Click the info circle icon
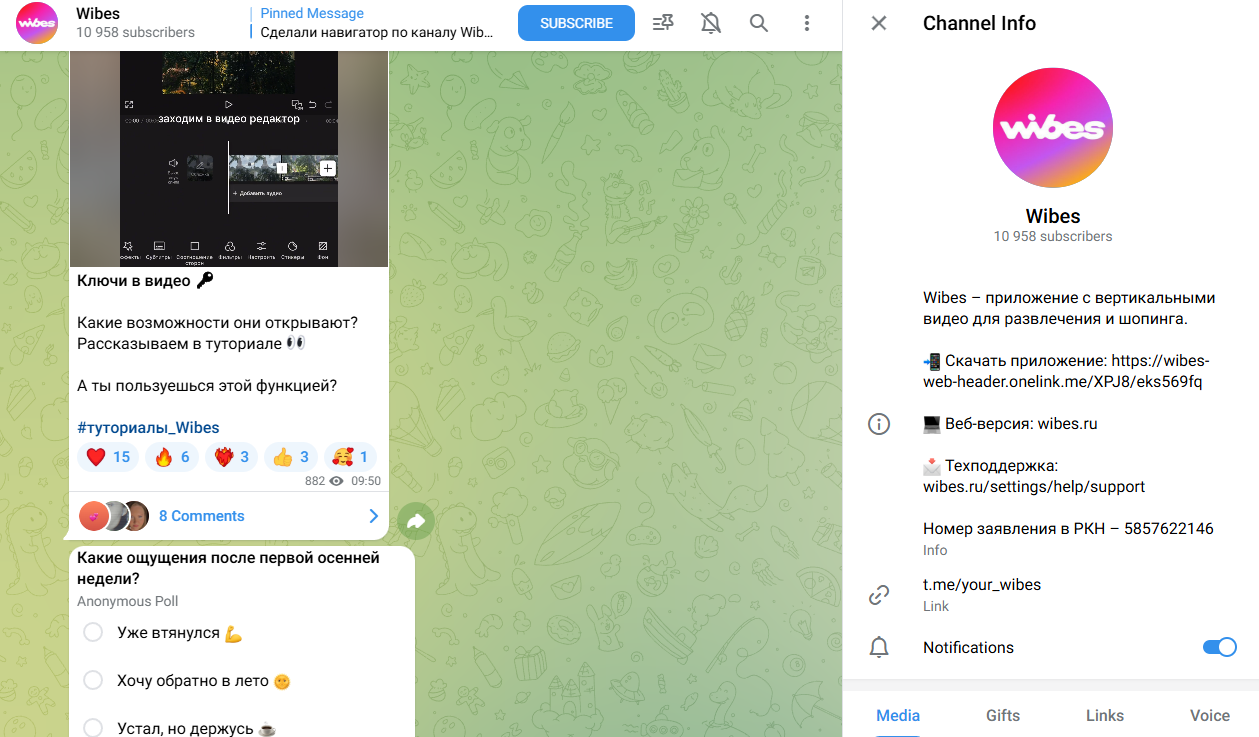Image resolution: width=1259 pixels, height=737 pixels. (879, 424)
